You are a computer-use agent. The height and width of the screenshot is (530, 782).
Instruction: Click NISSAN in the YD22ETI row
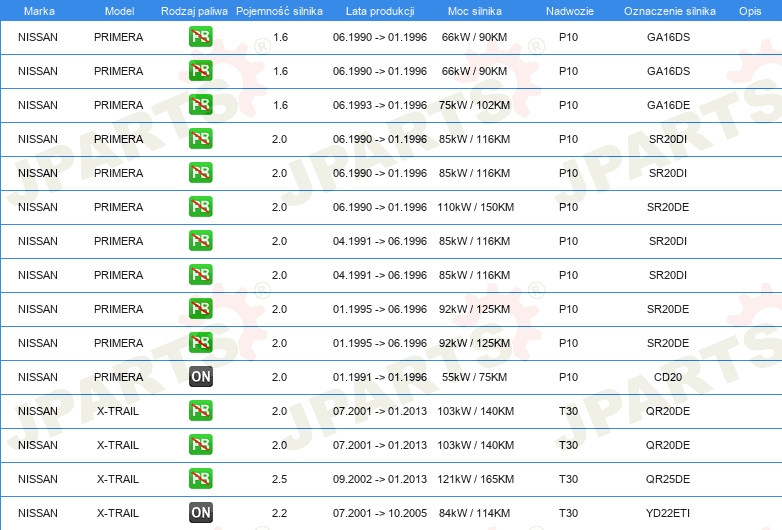[38, 513]
